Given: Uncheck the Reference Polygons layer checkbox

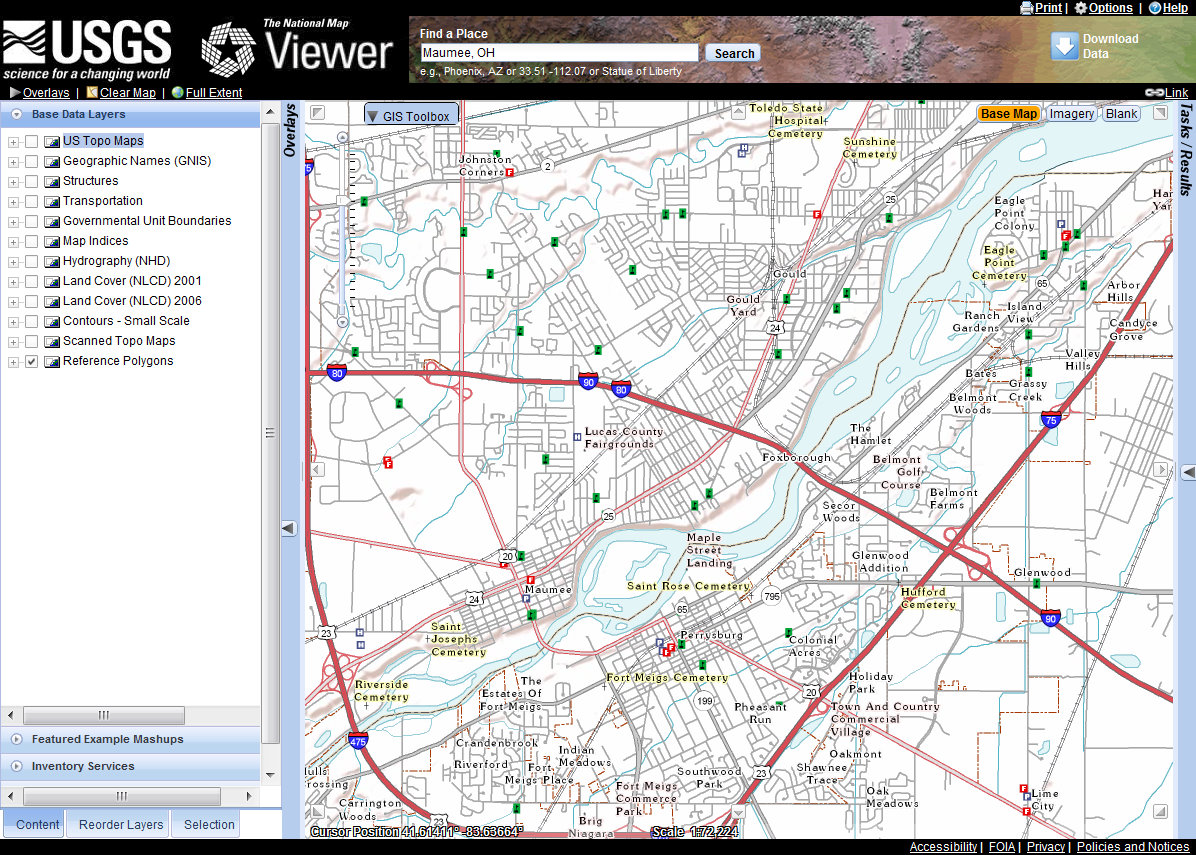Looking at the screenshot, I should click(x=32, y=361).
